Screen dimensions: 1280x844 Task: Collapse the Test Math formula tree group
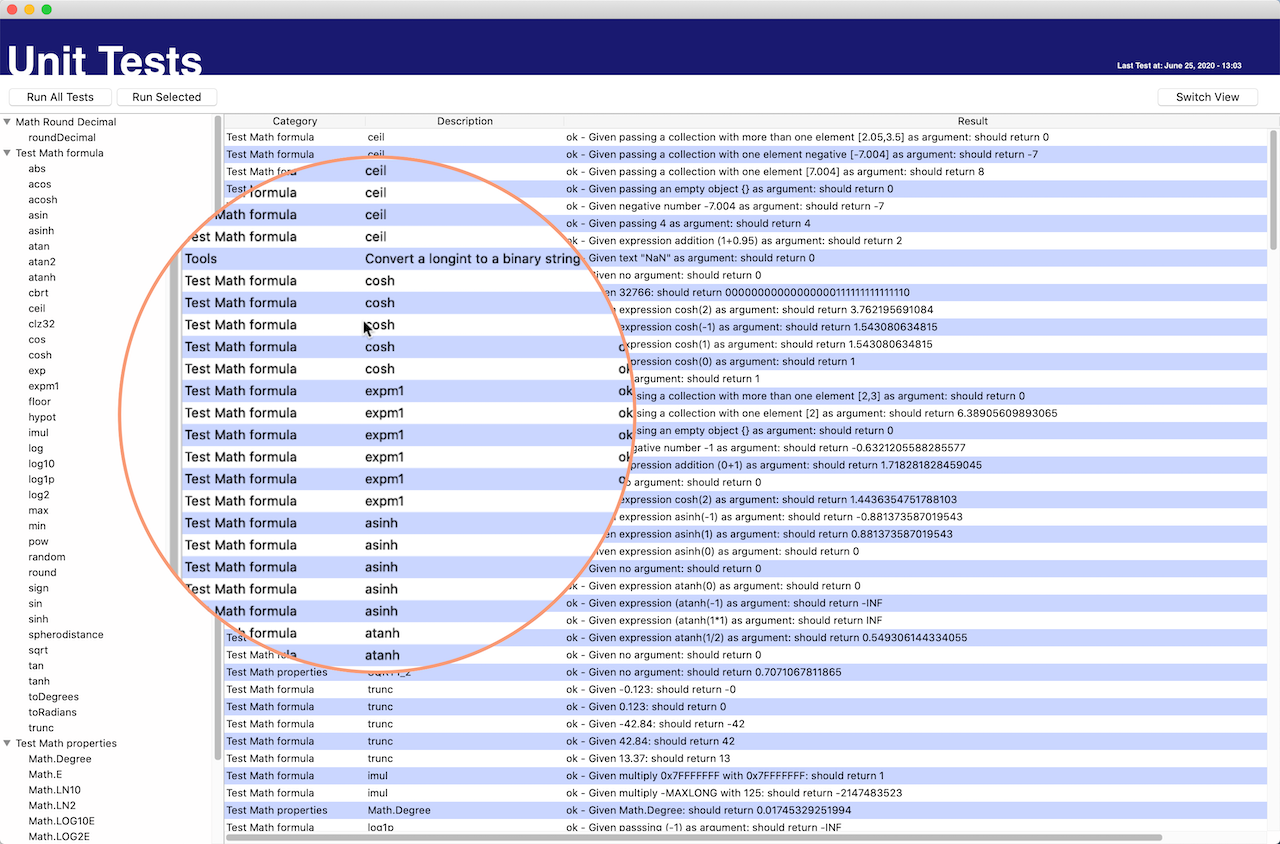tap(7, 153)
